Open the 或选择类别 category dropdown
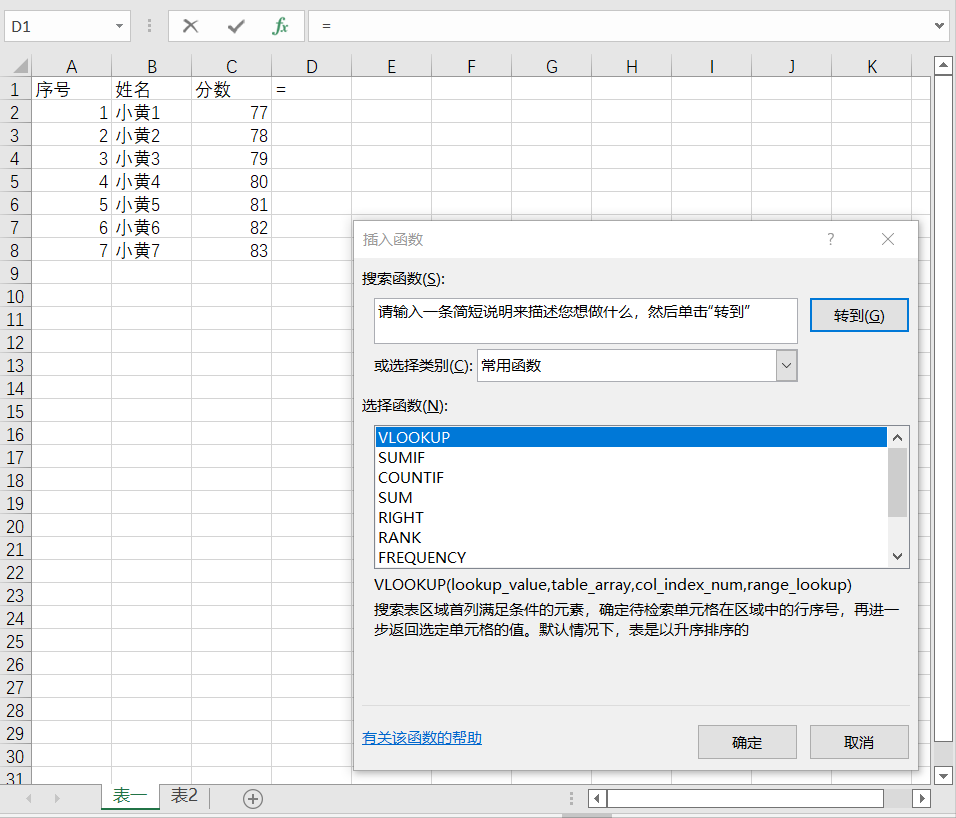The width and height of the screenshot is (956, 818). tap(787, 366)
